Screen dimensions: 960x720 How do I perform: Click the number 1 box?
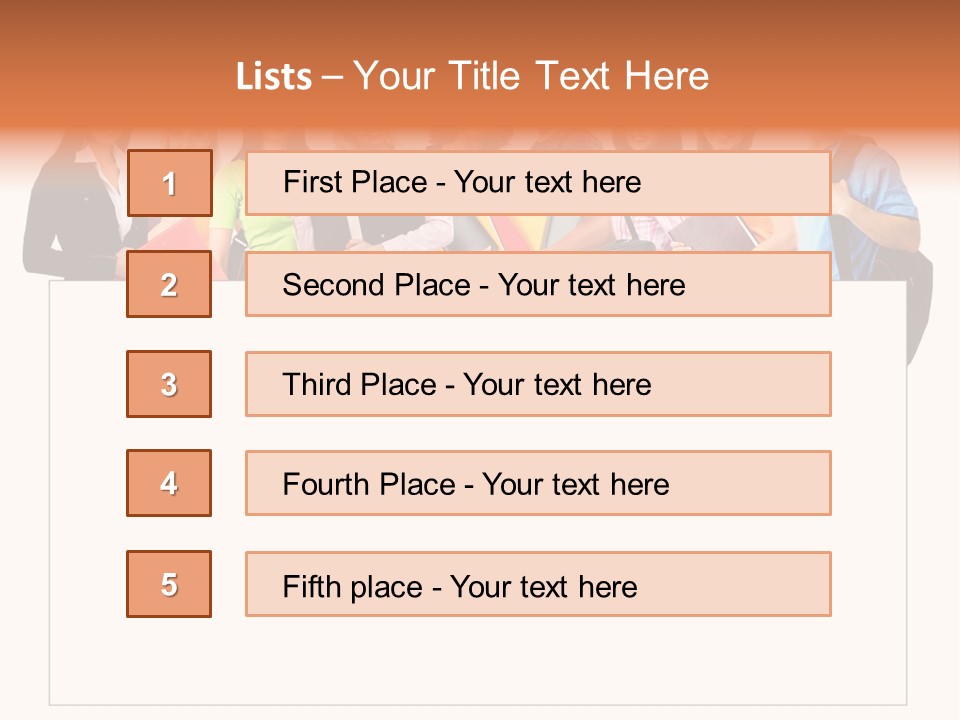coord(169,183)
